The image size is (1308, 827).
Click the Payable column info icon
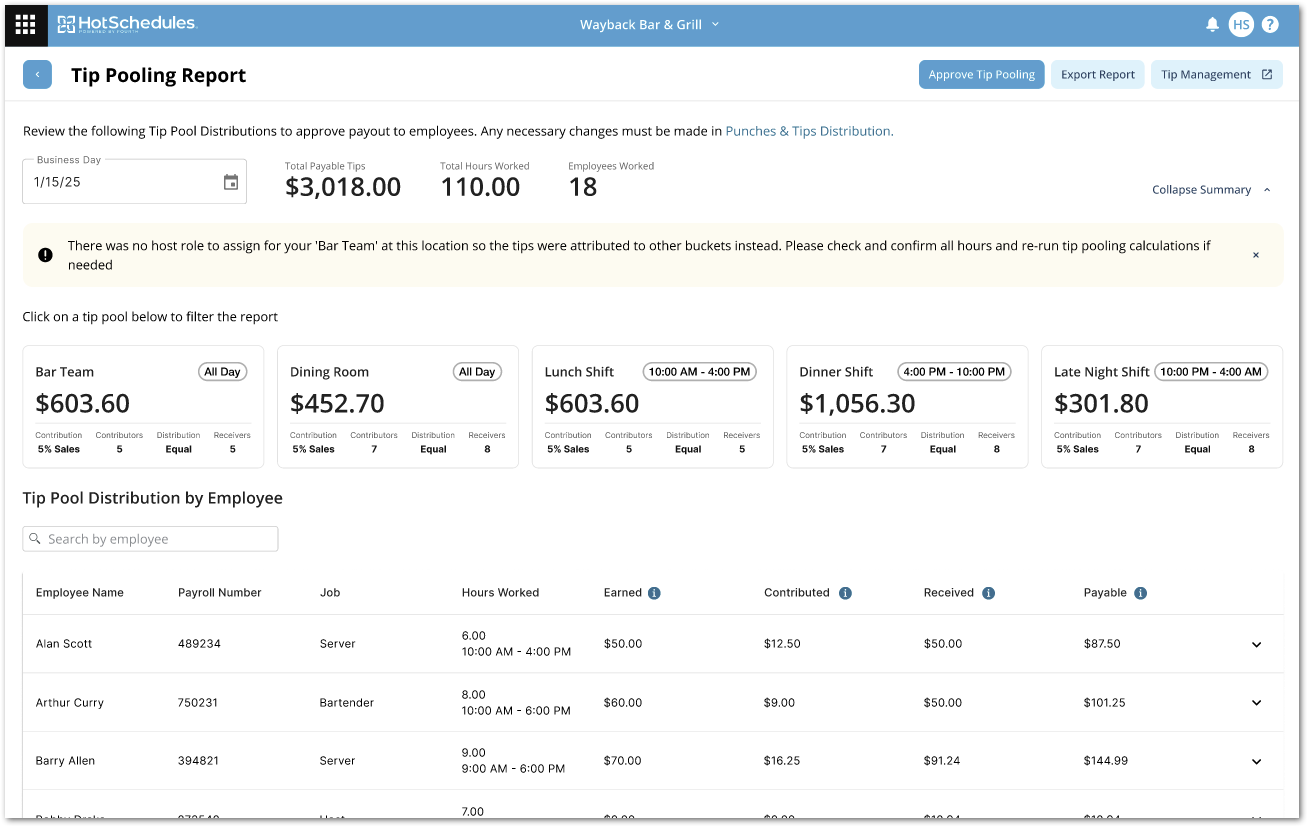click(x=1140, y=593)
